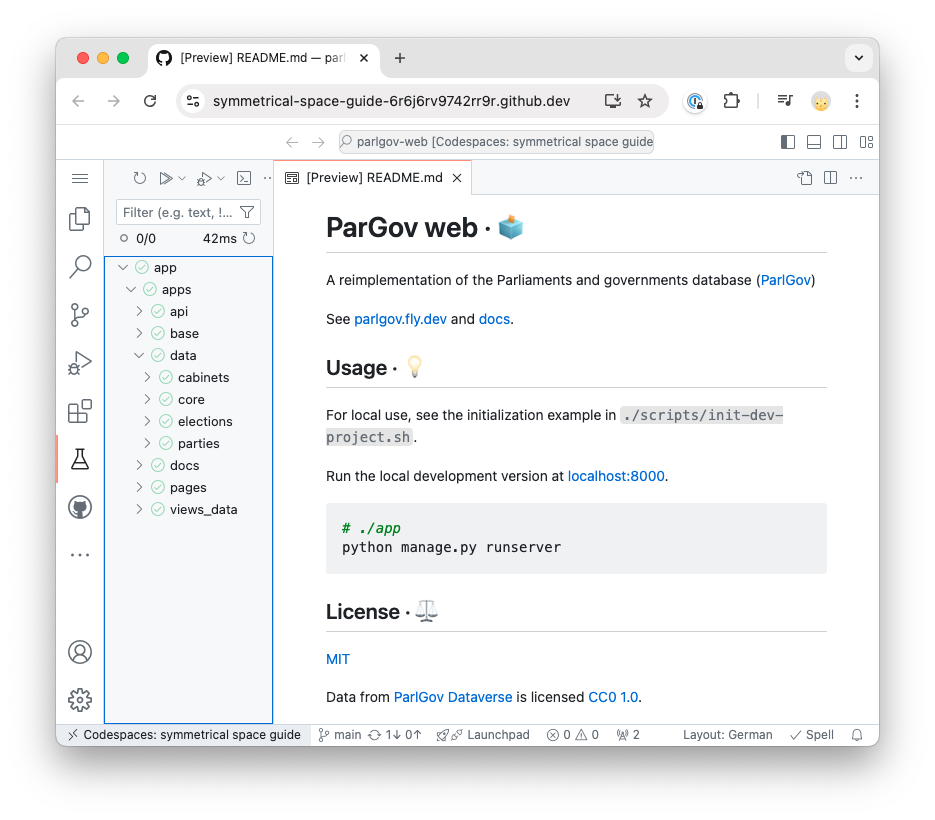This screenshot has height=820, width=935.
Task: Open the localhost:8000 link
Action: pos(616,476)
